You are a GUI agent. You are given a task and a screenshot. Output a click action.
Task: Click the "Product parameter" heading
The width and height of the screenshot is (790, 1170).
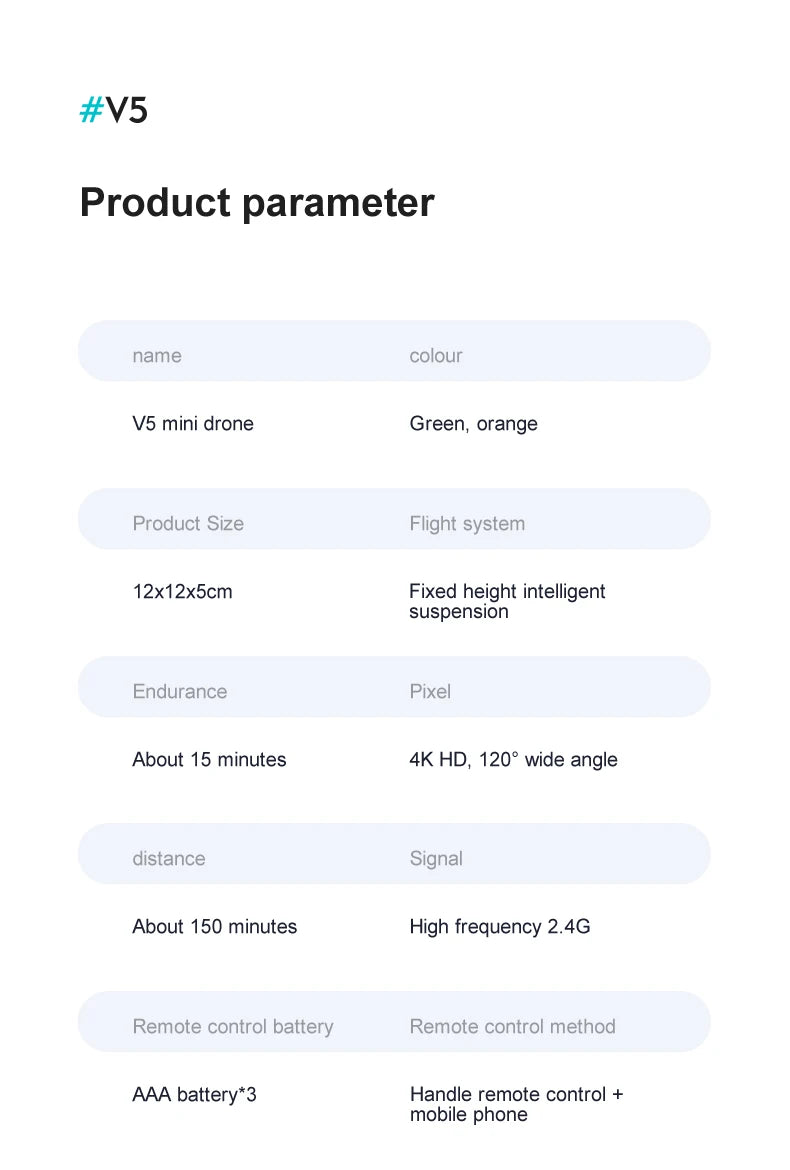[x=257, y=203]
